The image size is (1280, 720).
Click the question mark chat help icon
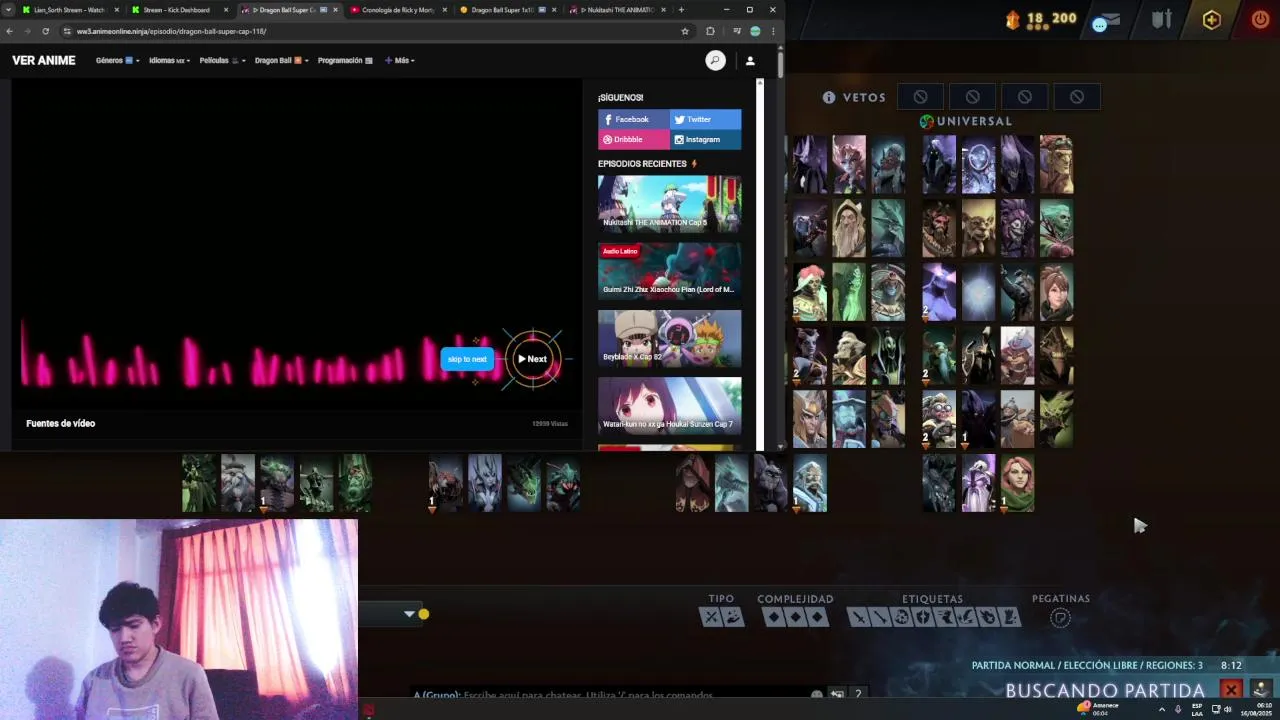(857, 694)
